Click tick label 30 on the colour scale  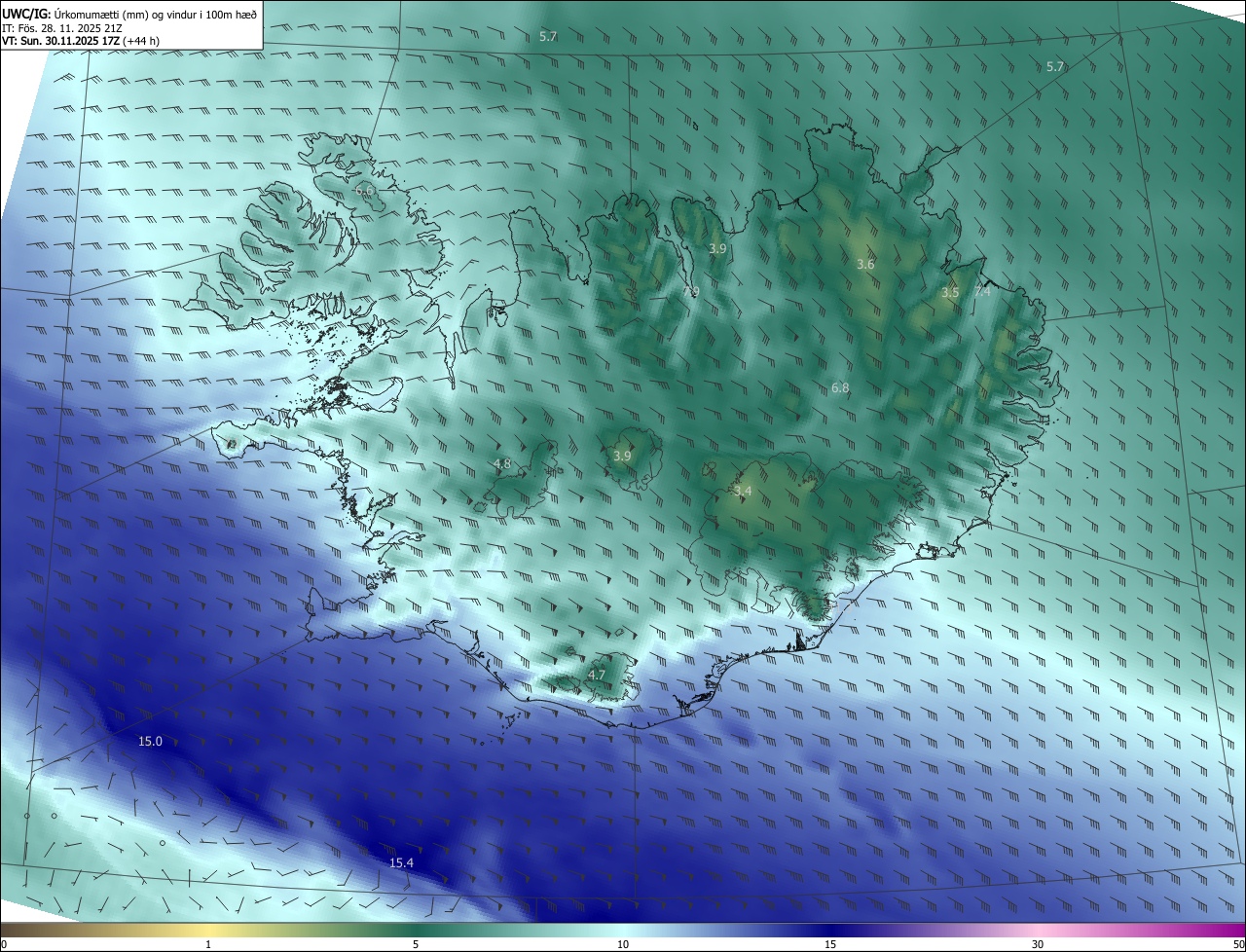click(1038, 945)
